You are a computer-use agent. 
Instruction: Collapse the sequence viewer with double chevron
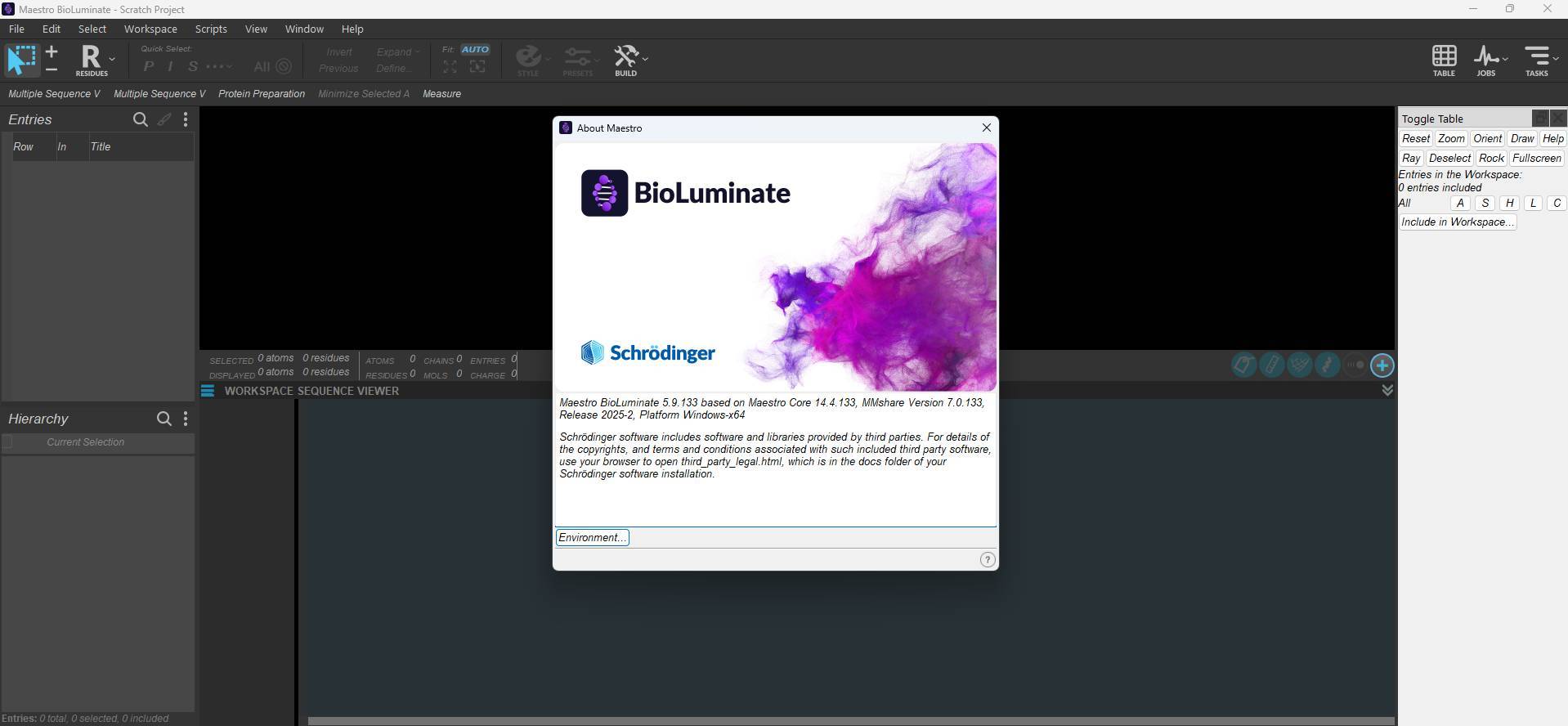tap(1387, 391)
